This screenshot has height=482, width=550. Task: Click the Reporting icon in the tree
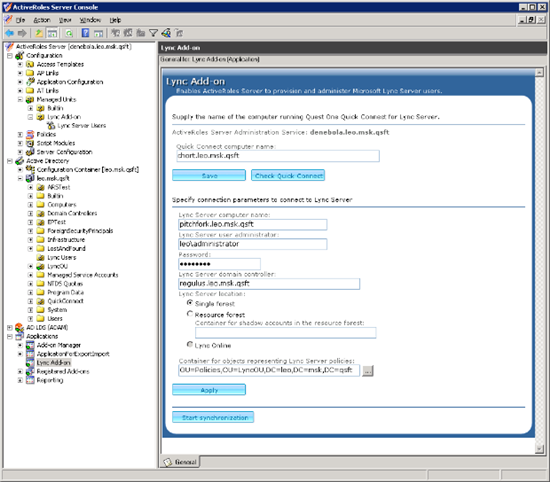click(x=31, y=380)
